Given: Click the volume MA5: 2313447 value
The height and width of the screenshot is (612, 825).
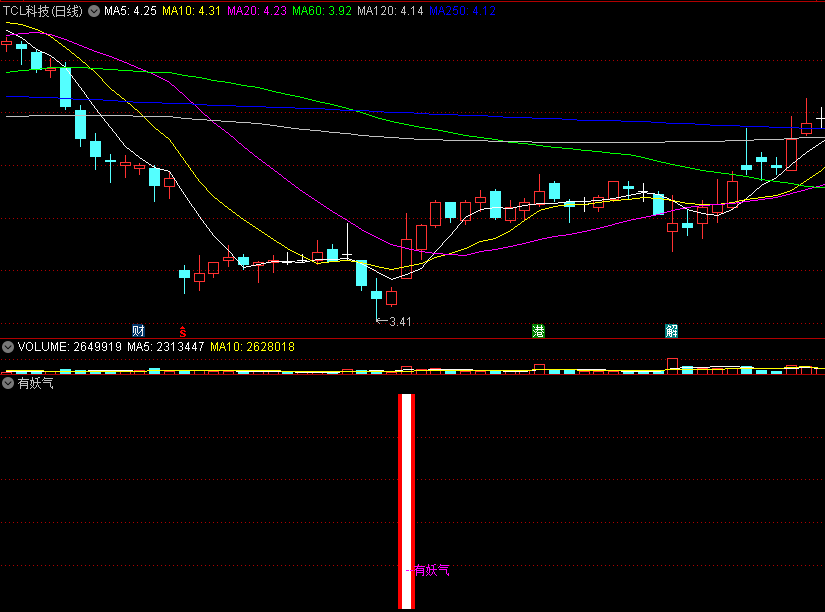Looking at the screenshot, I should pos(166,347).
